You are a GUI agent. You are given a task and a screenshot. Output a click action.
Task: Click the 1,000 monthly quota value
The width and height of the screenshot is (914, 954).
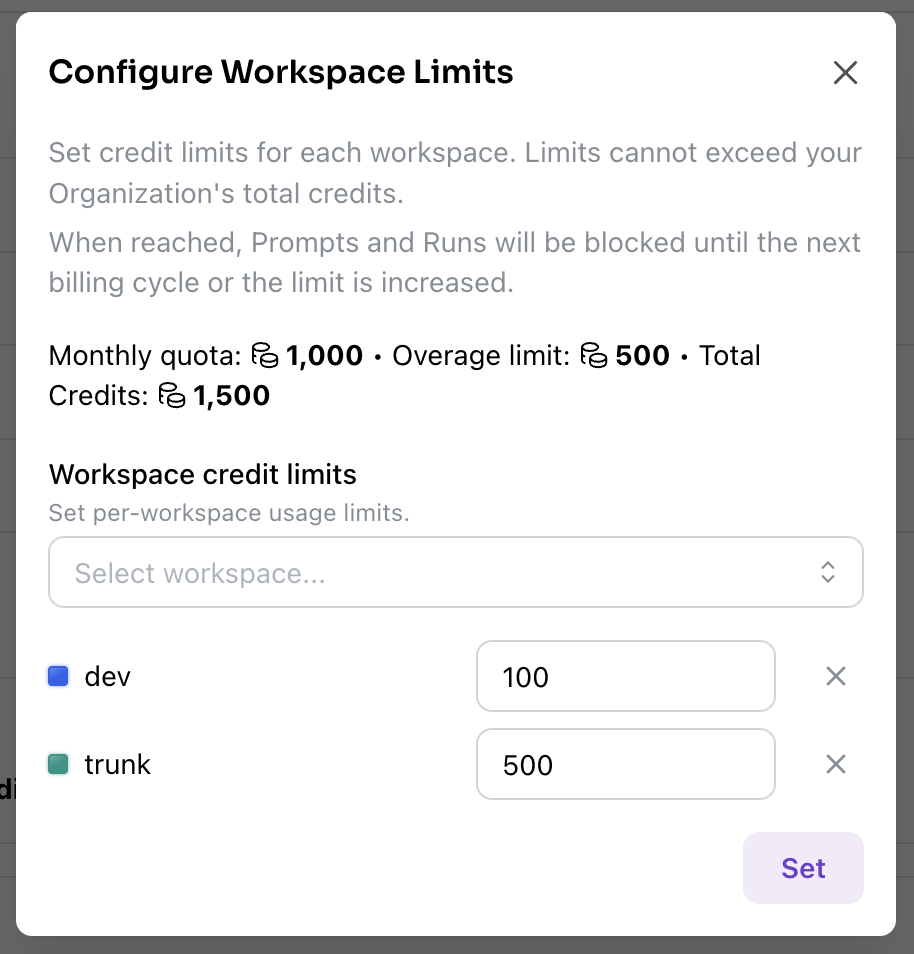point(324,356)
